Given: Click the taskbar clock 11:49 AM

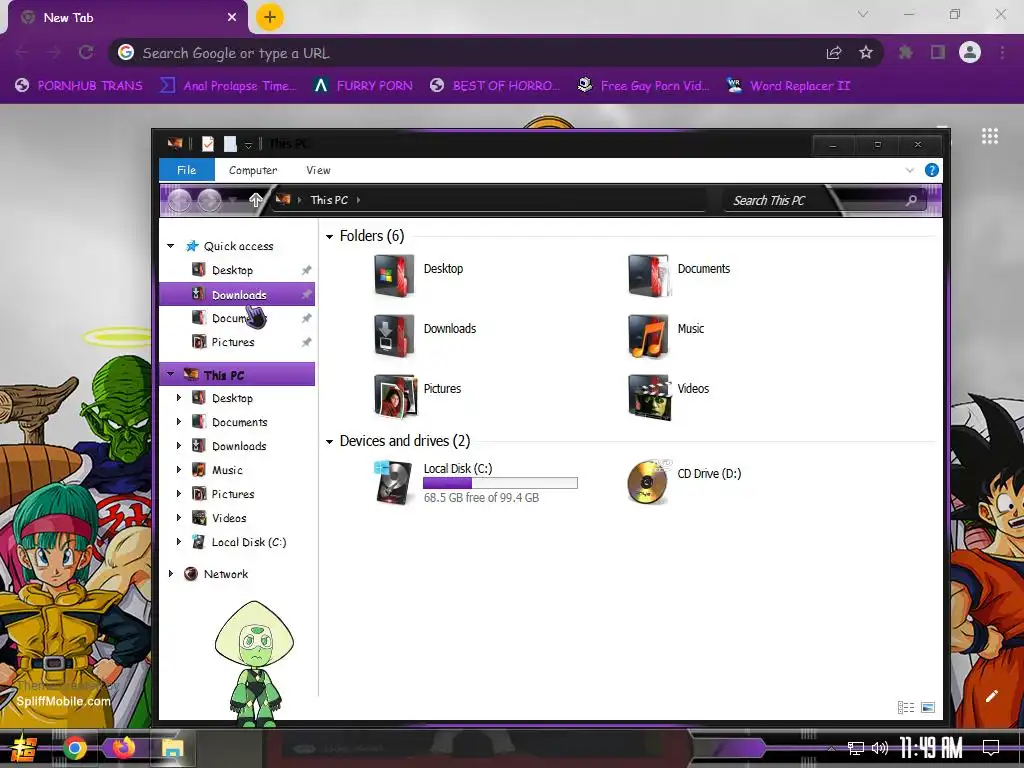Looking at the screenshot, I should point(931,748).
